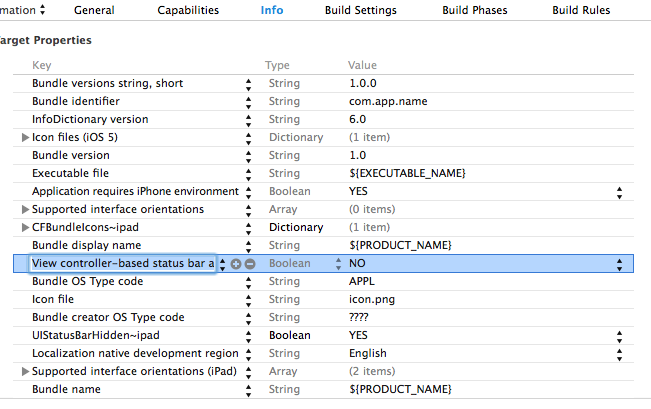Switch to the Build Settings tab
This screenshot has width=651, height=409.
pos(360,11)
